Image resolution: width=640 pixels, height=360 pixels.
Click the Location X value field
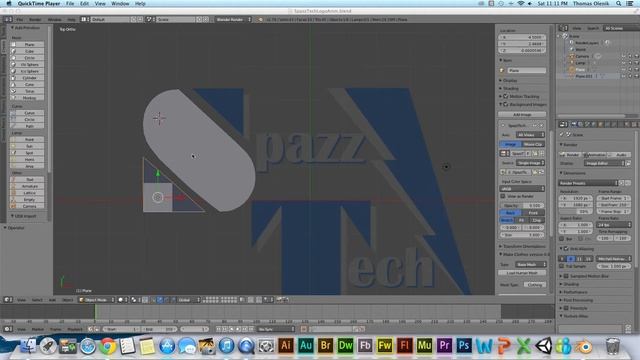pos(522,37)
